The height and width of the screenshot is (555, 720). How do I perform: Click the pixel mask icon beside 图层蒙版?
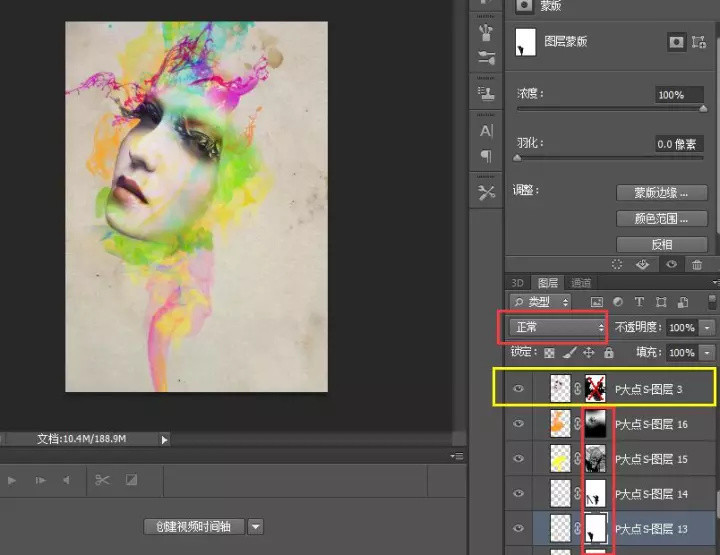pos(677,42)
